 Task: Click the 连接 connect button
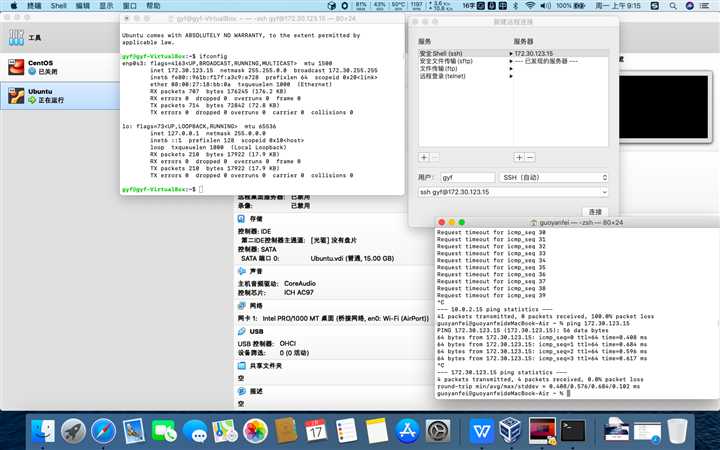coord(595,212)
